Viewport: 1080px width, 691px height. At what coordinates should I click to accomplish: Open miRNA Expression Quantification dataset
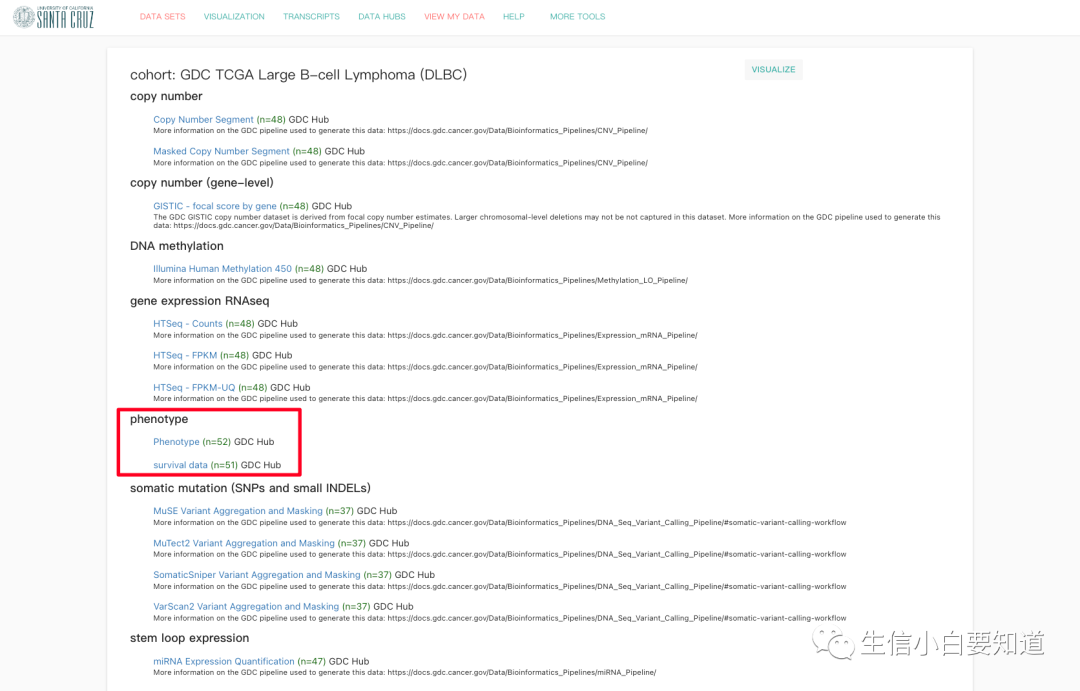[224, 661]
